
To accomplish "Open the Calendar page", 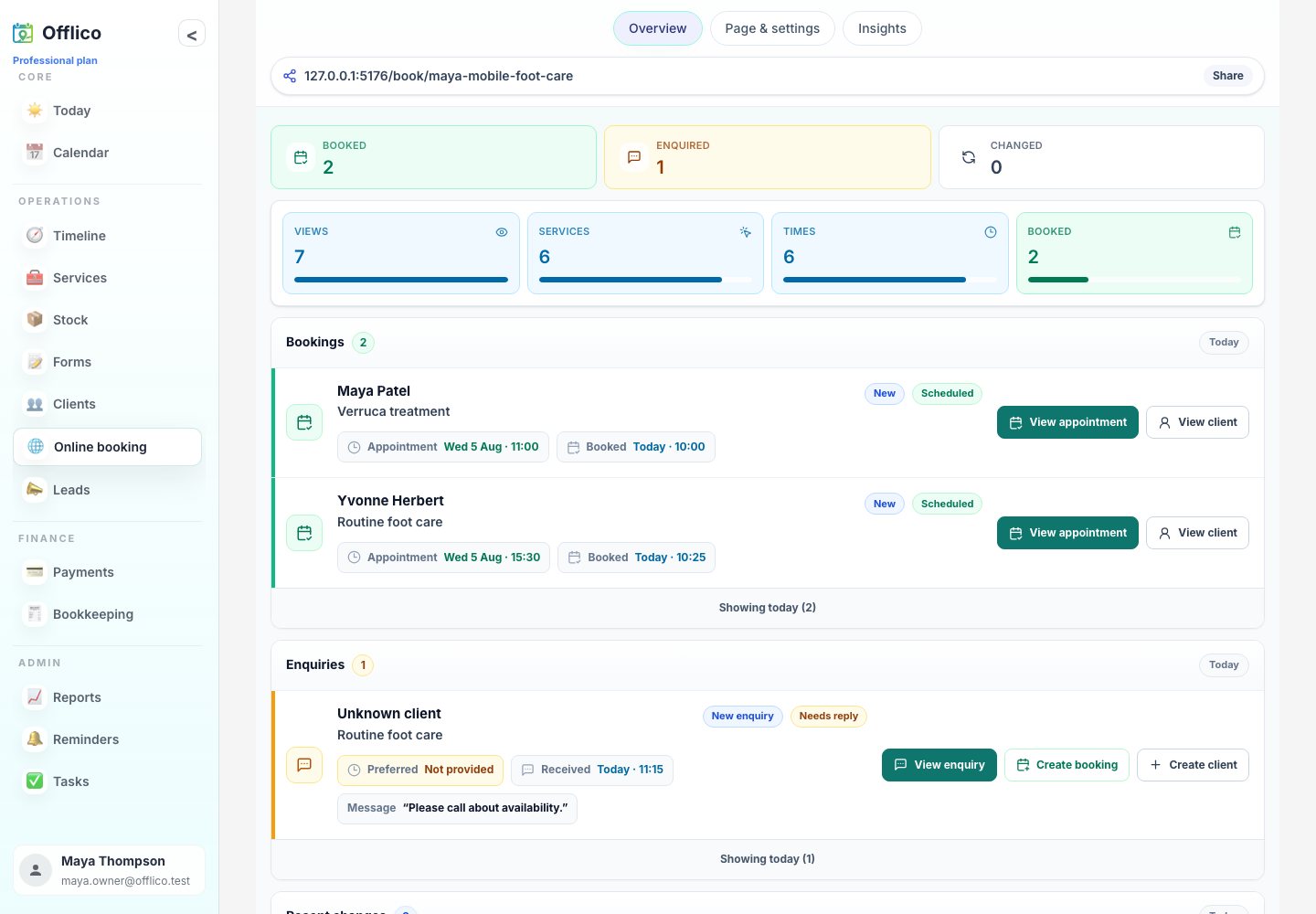I will 107,153.
